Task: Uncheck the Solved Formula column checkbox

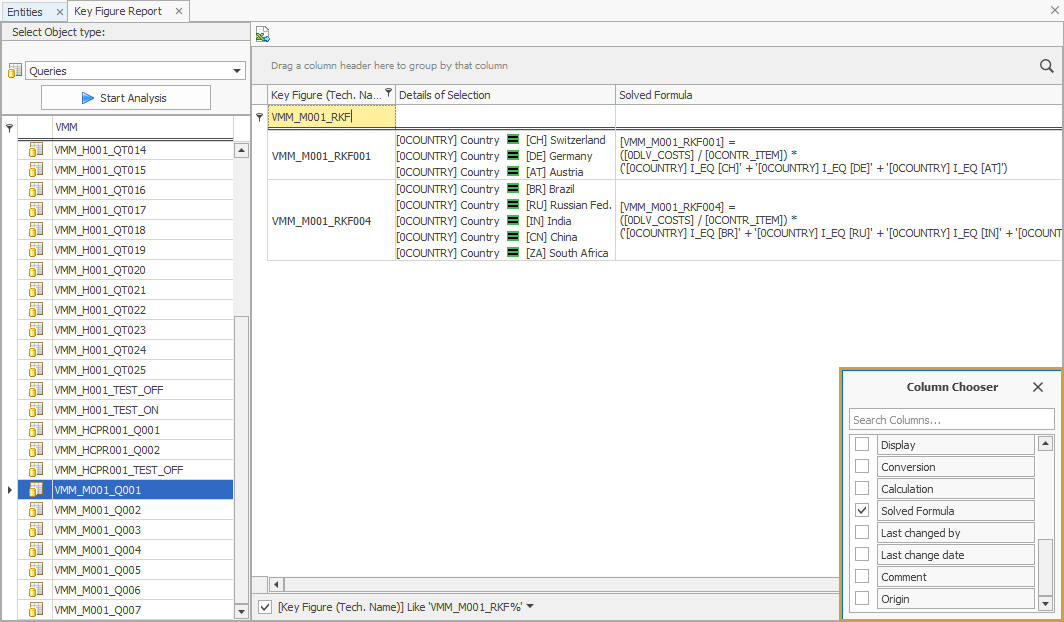Action: point(862,511)
